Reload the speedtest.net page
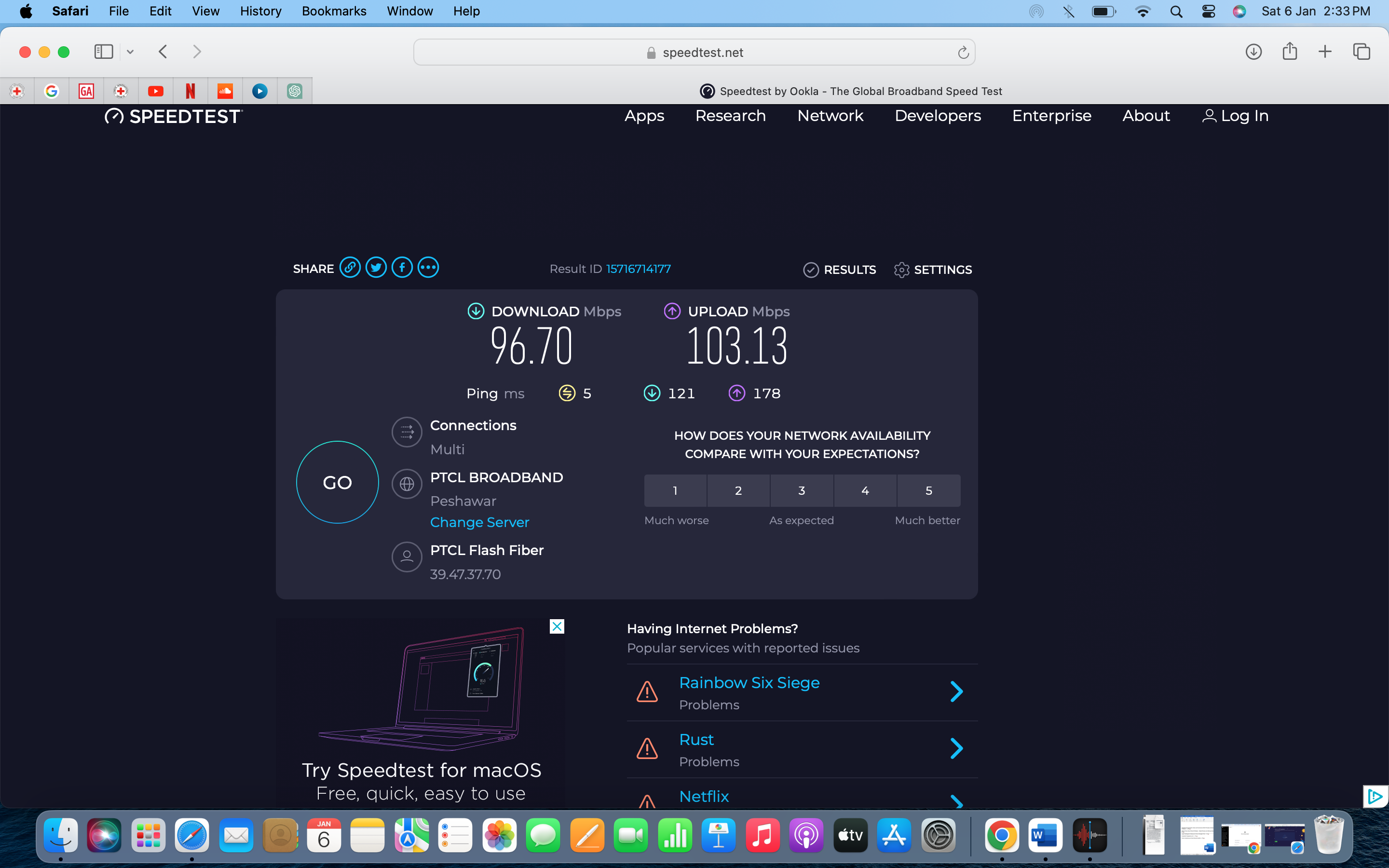The height and width of the screenshot is (868, 1389). click(963, 53)
